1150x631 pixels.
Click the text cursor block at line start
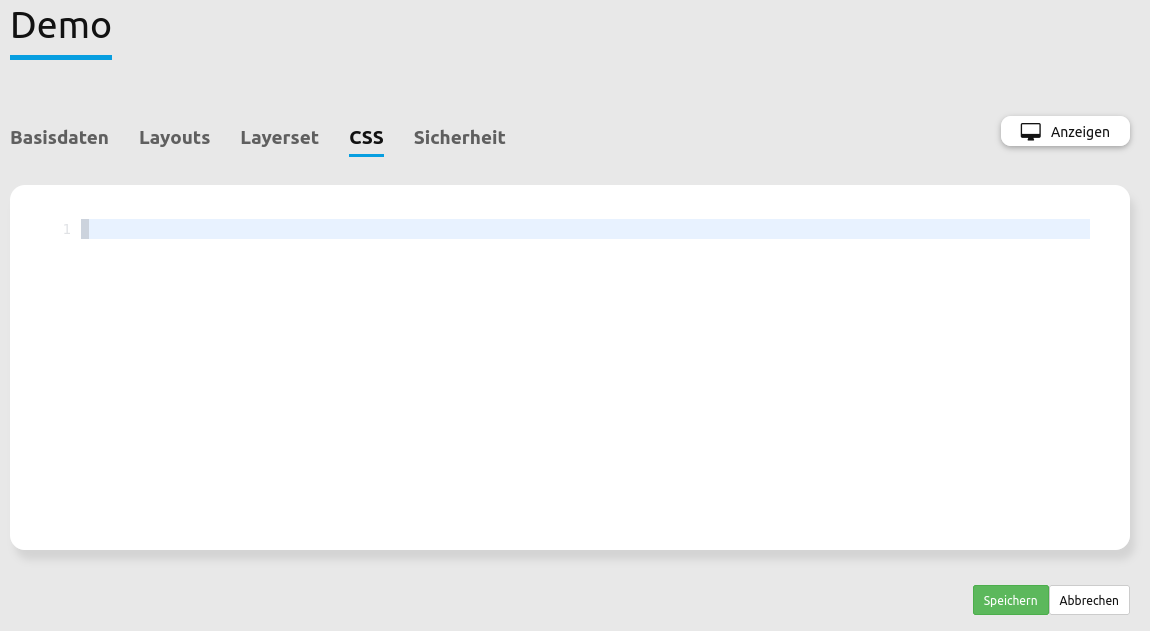(85, 229)
